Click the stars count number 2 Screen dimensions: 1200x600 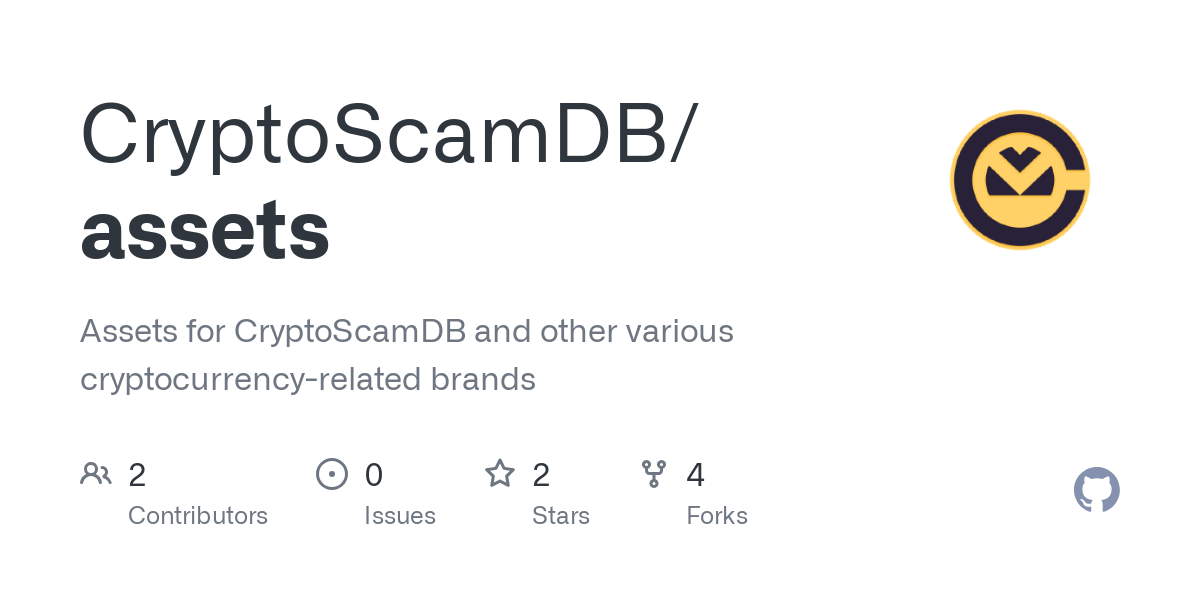541,475
